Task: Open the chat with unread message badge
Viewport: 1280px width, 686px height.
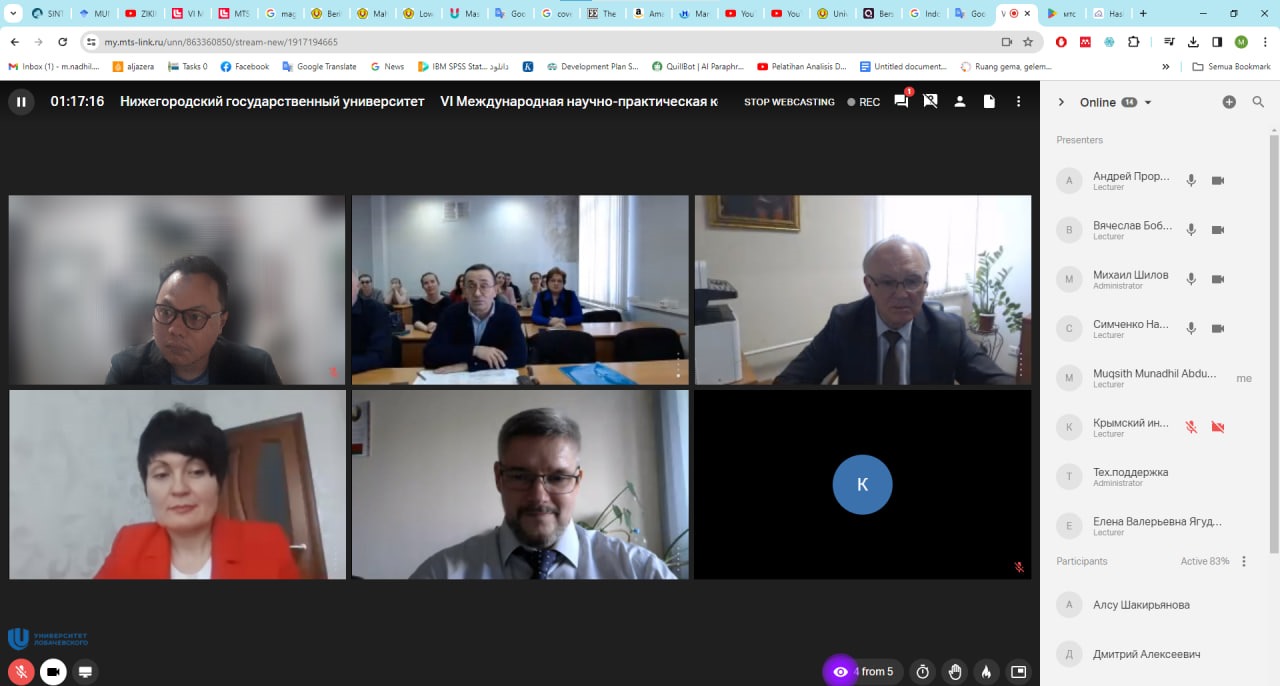Action: (901, 102)
